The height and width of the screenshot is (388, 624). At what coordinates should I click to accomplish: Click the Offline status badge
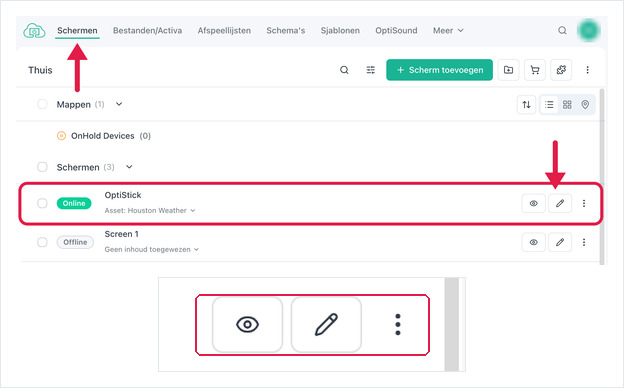75,242
